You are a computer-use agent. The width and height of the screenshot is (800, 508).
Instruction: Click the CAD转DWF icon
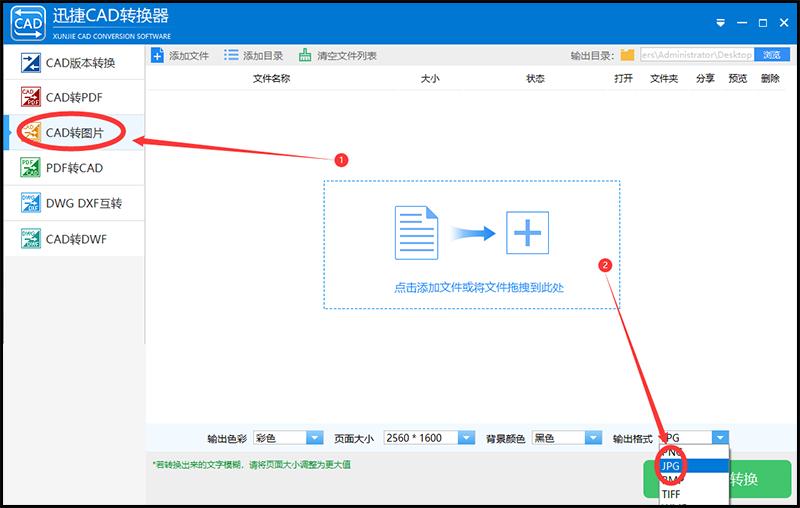click(x=31, y=239)
